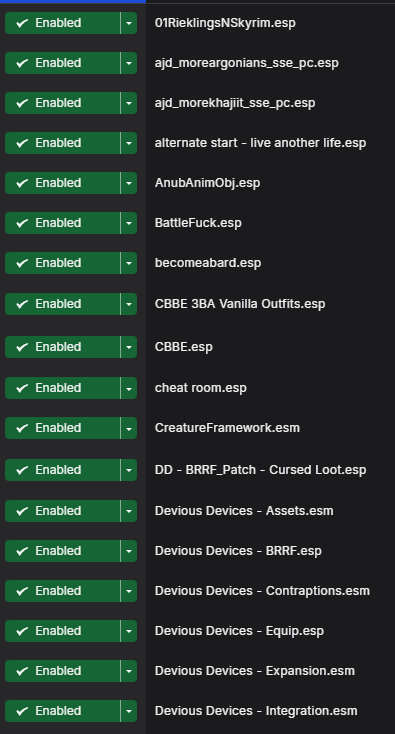Image resolution: width=395 pixels, height=734 pixels.
Task: Click checkmark icon for 01RieklingsNSkyrim.esp
Action: 22,23
